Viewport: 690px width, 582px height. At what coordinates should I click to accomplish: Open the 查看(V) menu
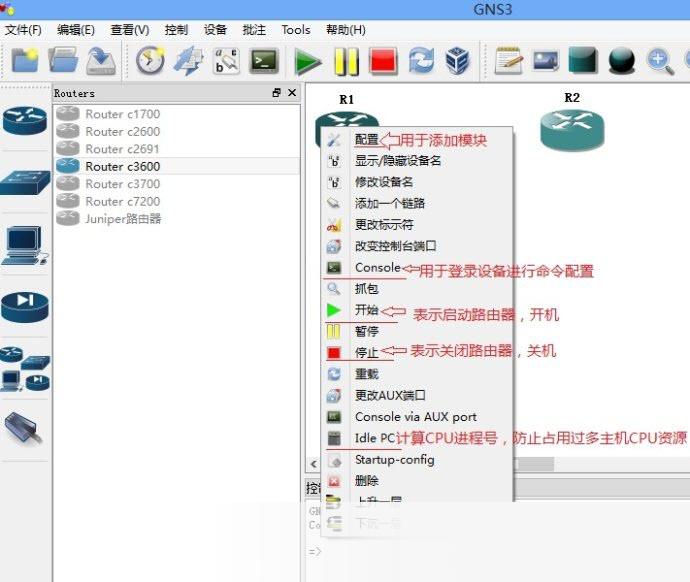click(x=130, y=30)
